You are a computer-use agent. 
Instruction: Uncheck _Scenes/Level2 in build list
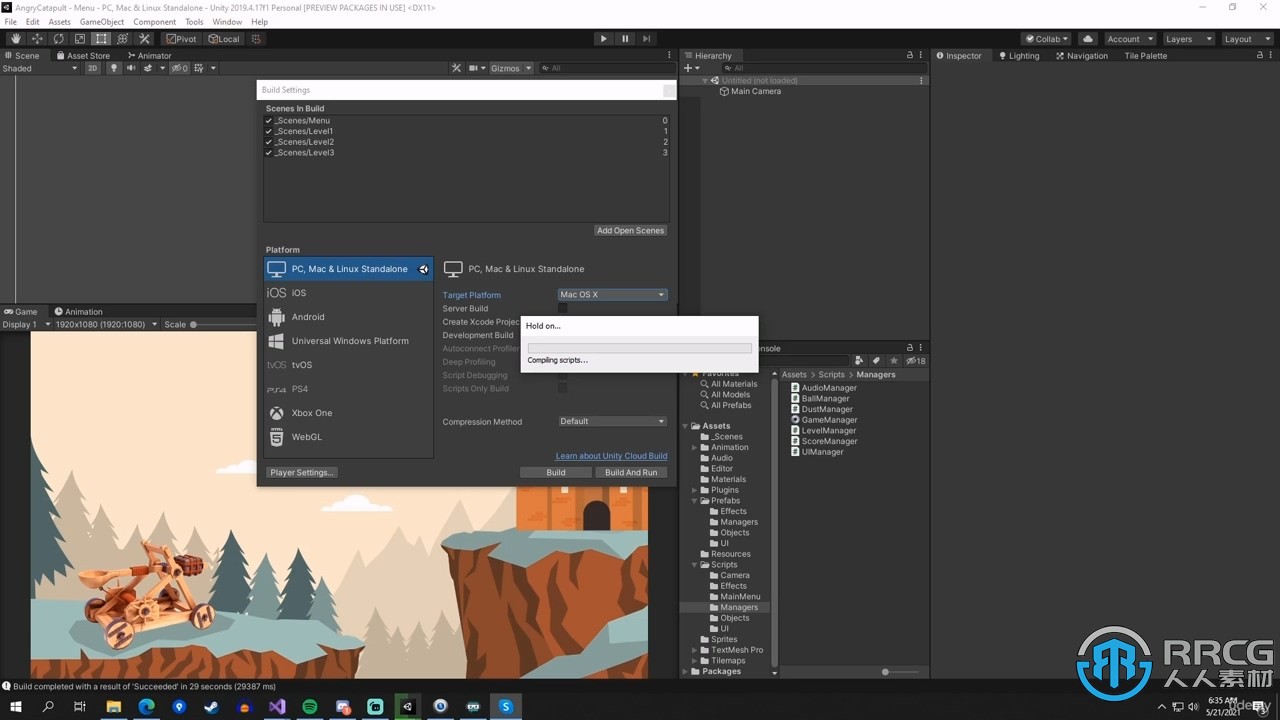(269, 142)
